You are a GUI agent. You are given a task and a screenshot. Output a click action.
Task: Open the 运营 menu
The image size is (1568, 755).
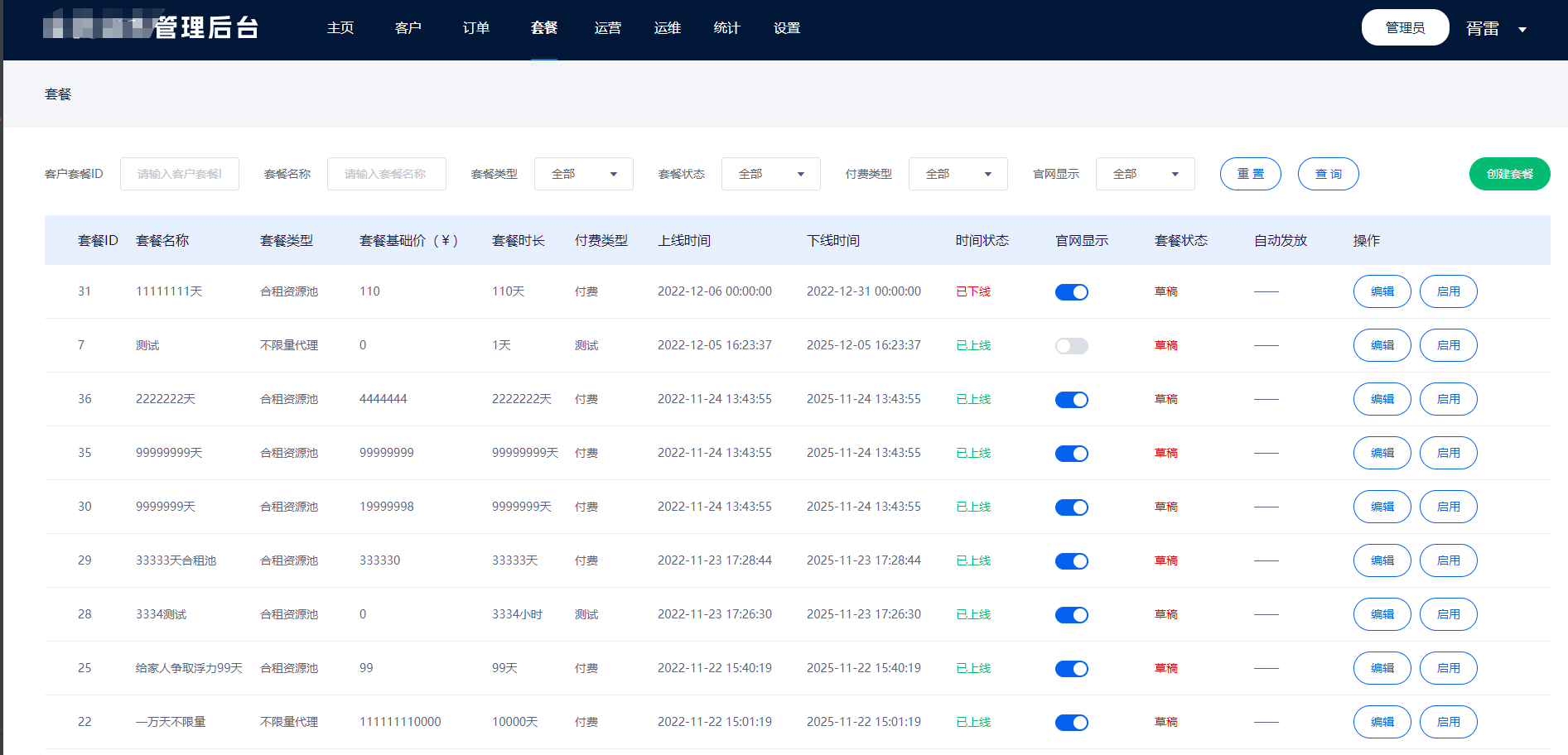click(608, 28)
